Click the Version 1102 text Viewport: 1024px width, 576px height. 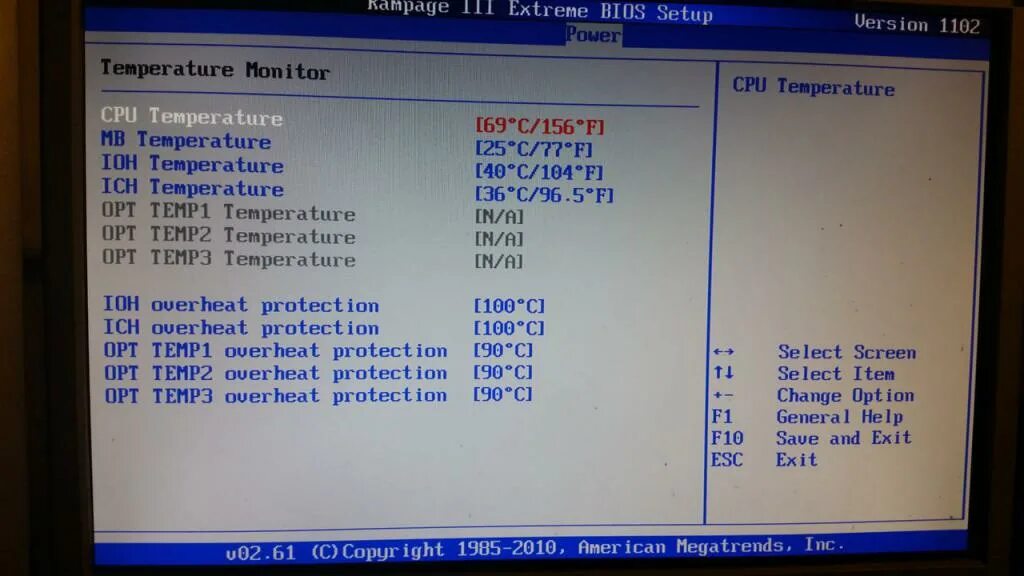click(x=917, y=24)
